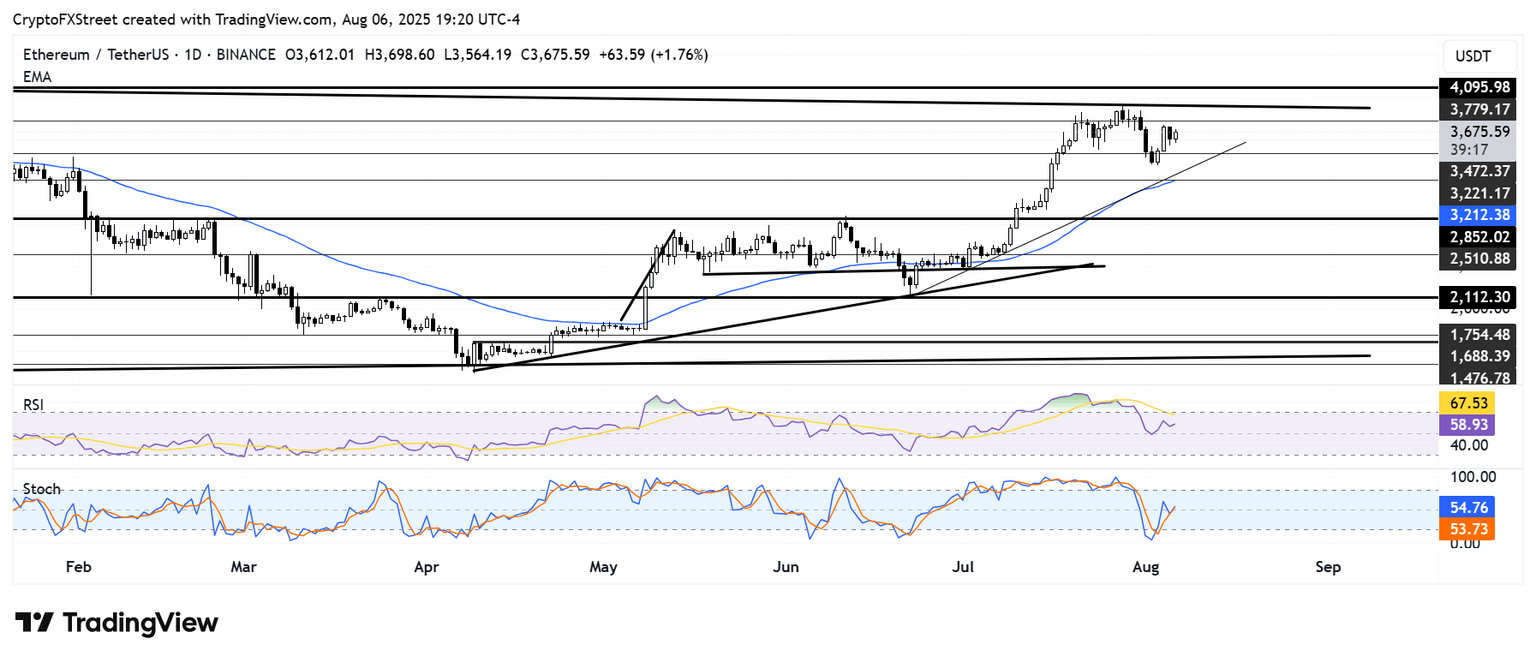Click the purple 58.93 RSI value tag
This screenshot has width=1536, height=661.
(1466, 424)
